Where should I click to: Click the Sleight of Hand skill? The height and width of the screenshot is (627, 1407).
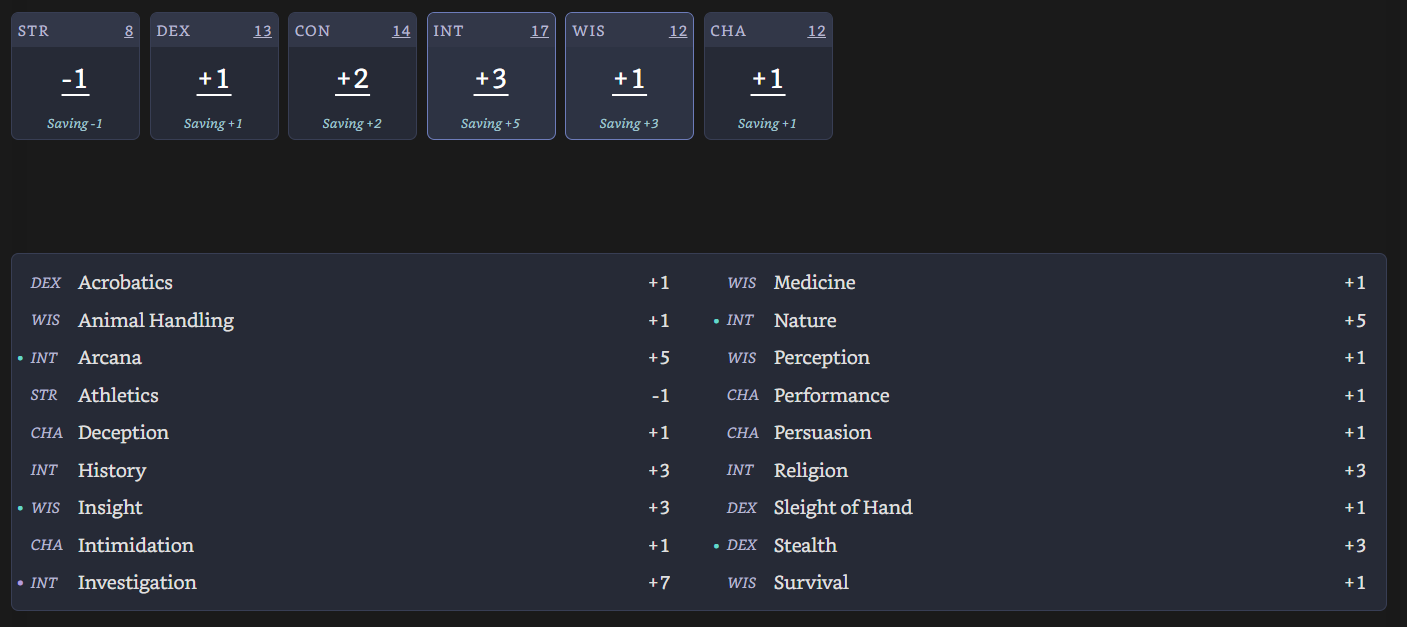click(842, 508)
